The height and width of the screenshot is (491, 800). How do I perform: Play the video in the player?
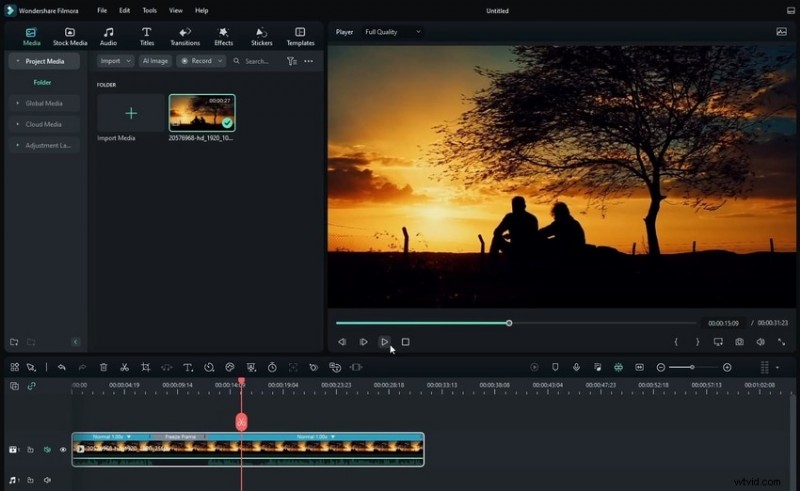point(384,342)
